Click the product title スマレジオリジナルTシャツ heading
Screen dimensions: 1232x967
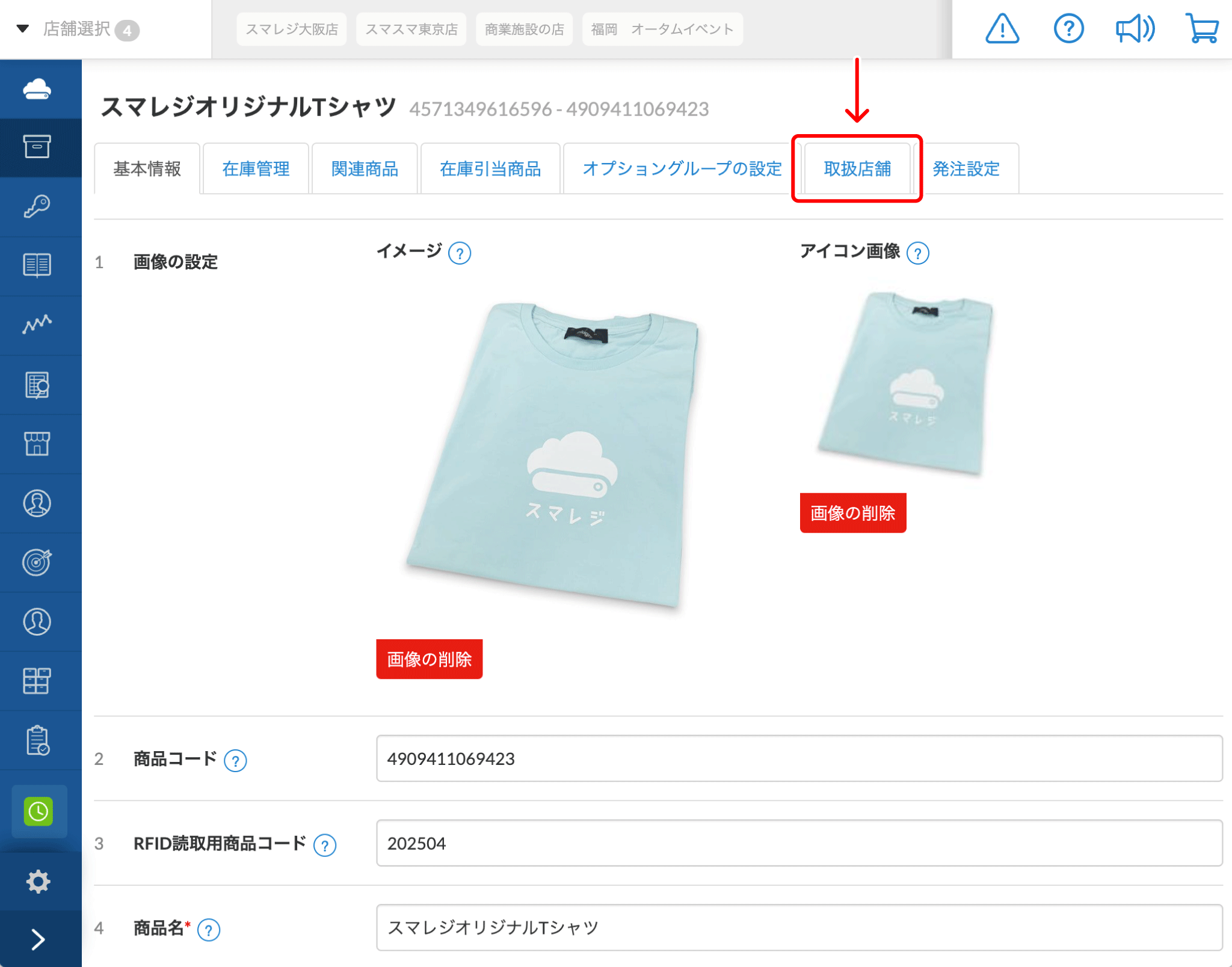click(x=248, y=107)
